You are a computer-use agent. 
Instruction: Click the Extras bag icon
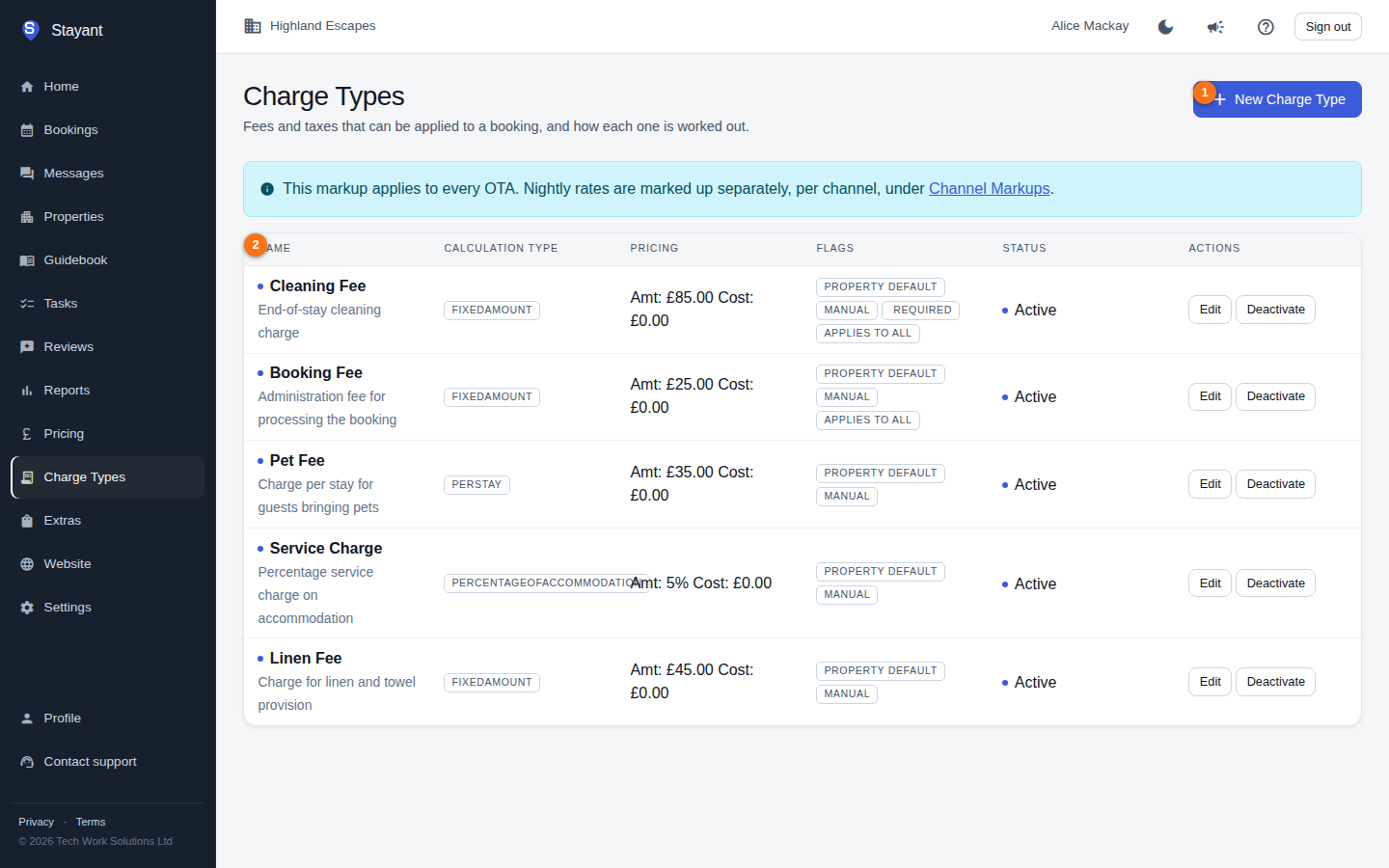[x=27, y=521]
